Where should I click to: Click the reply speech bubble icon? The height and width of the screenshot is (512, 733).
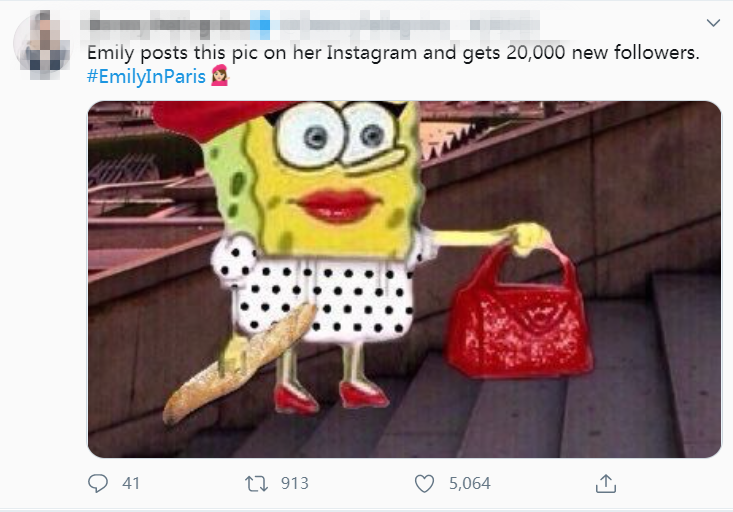(98, 483)
